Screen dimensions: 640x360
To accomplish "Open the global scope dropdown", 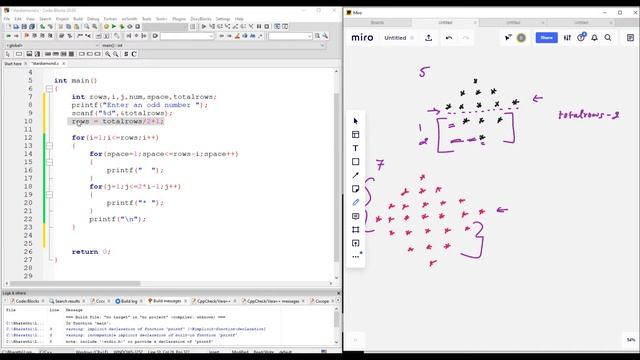I will 52,45.
